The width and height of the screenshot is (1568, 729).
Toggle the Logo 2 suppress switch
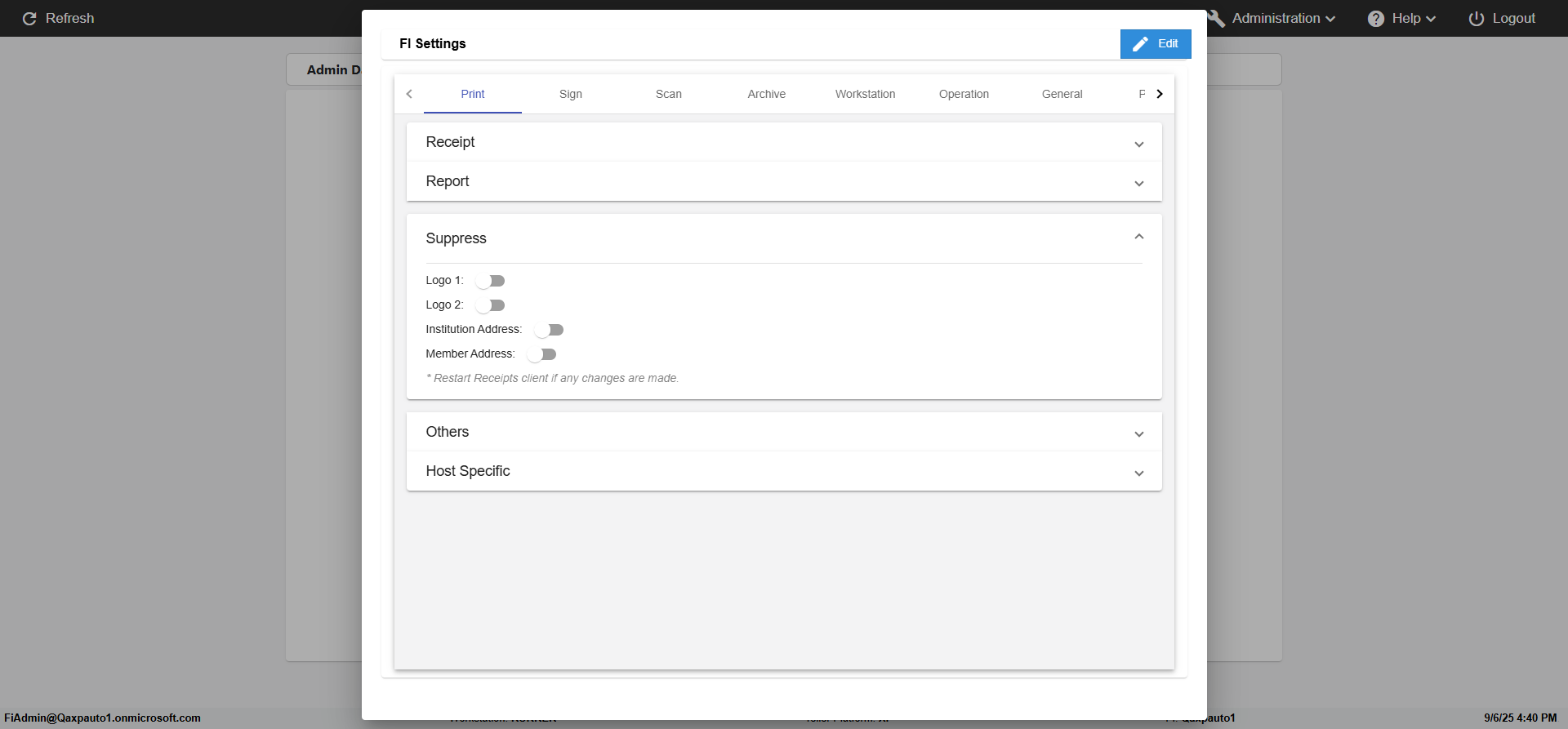pyautogui.click(x=490, y=305)
